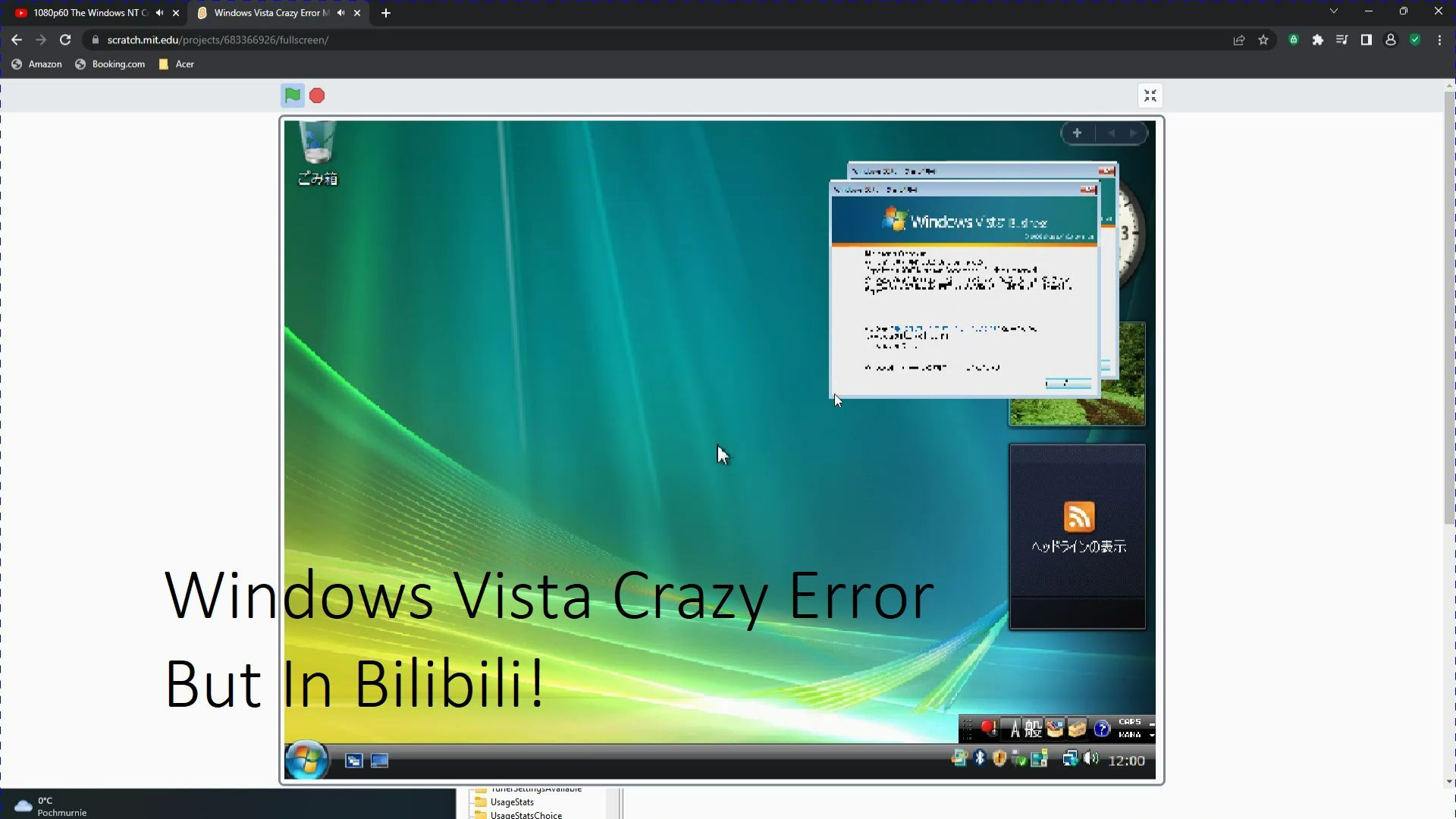Open the Recycle Bin desktop icon
The width and height of the screenshot is (1456, 819).
click(317, 155)
